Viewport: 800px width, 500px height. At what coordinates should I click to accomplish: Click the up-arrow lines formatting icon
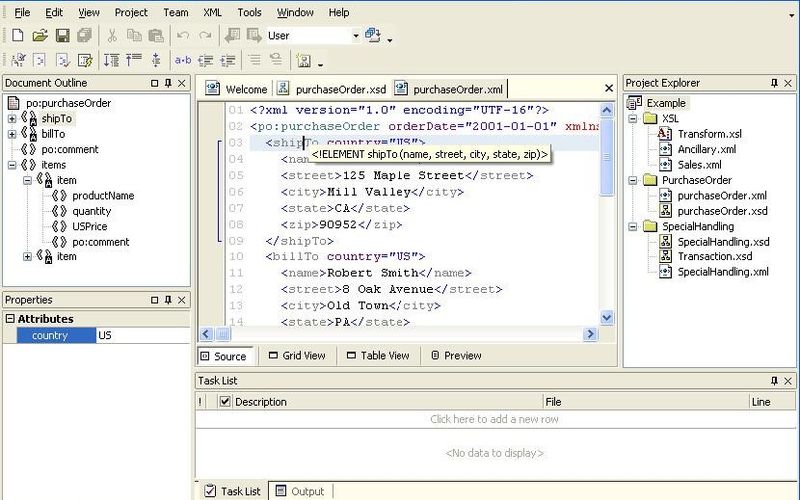134,61
